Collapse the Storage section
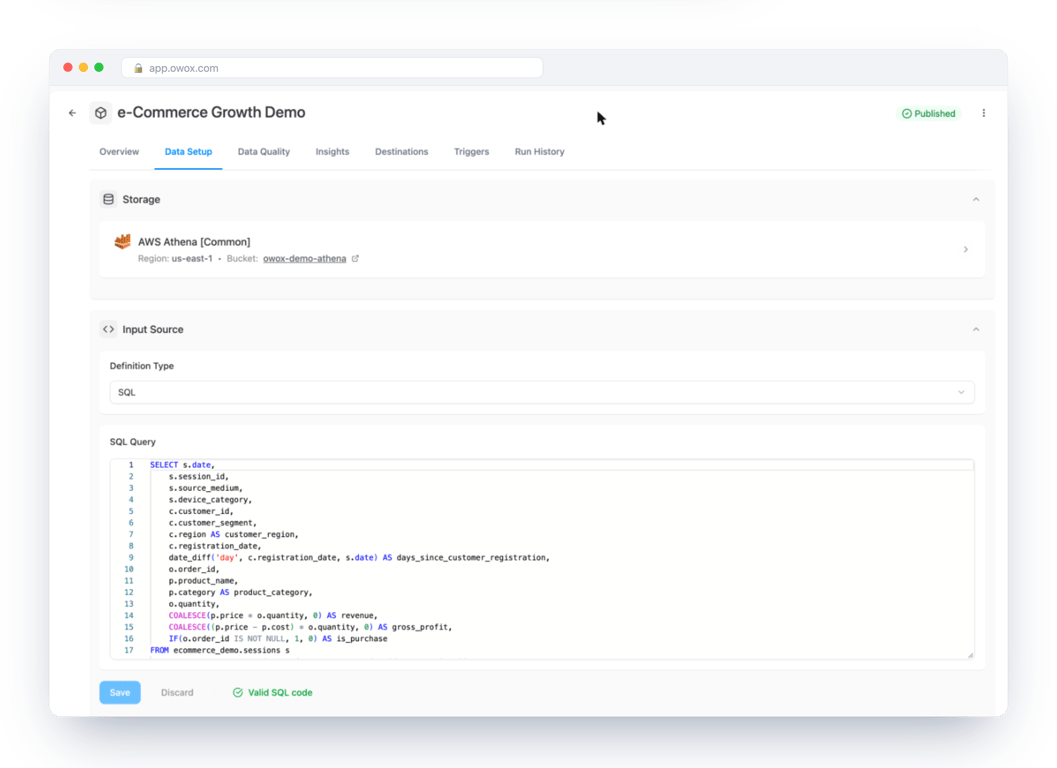The width and height of the screenshot is (1057, 768). tap(975, 200)
